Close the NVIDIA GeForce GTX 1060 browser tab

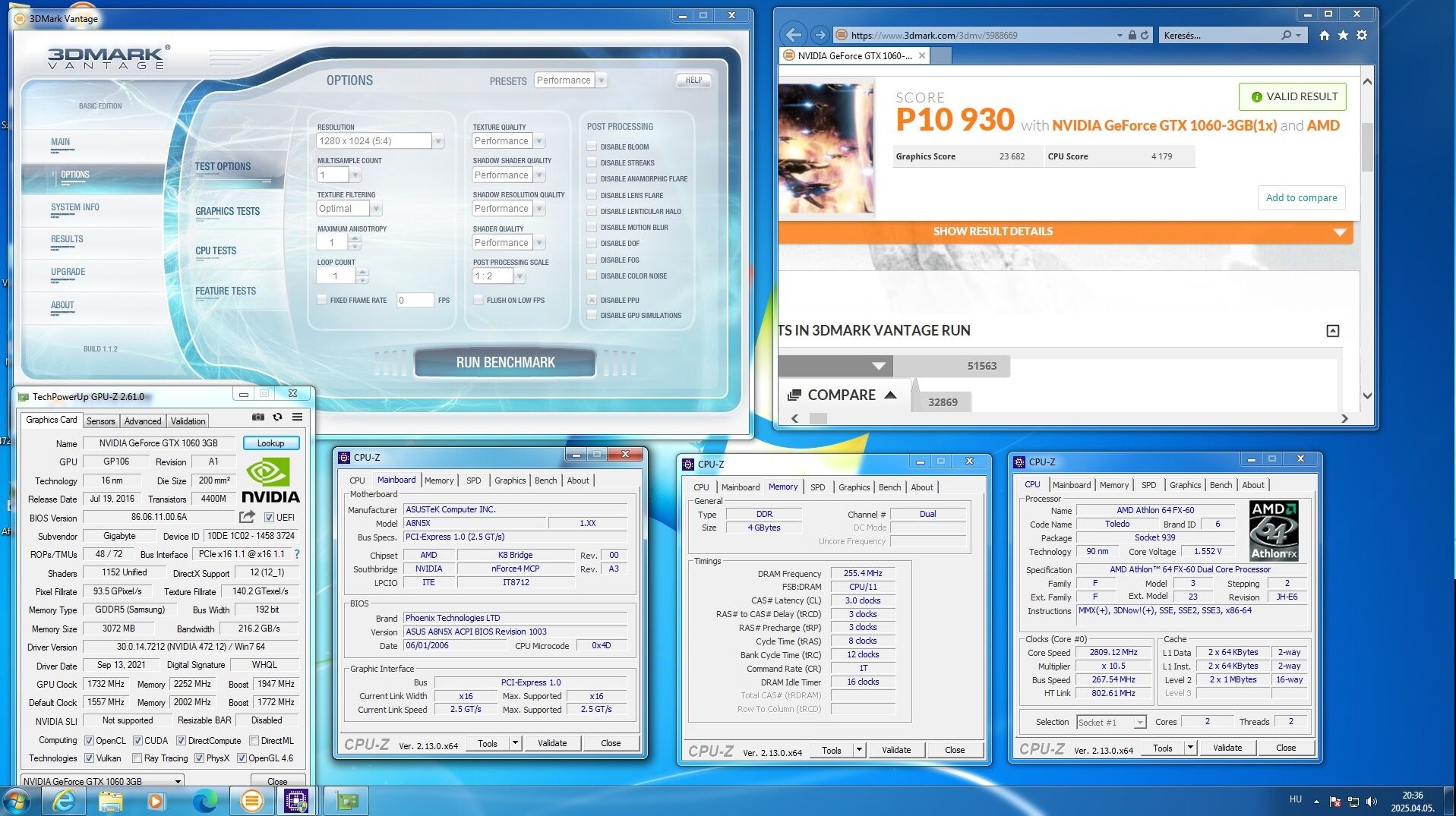click(922, 55)
